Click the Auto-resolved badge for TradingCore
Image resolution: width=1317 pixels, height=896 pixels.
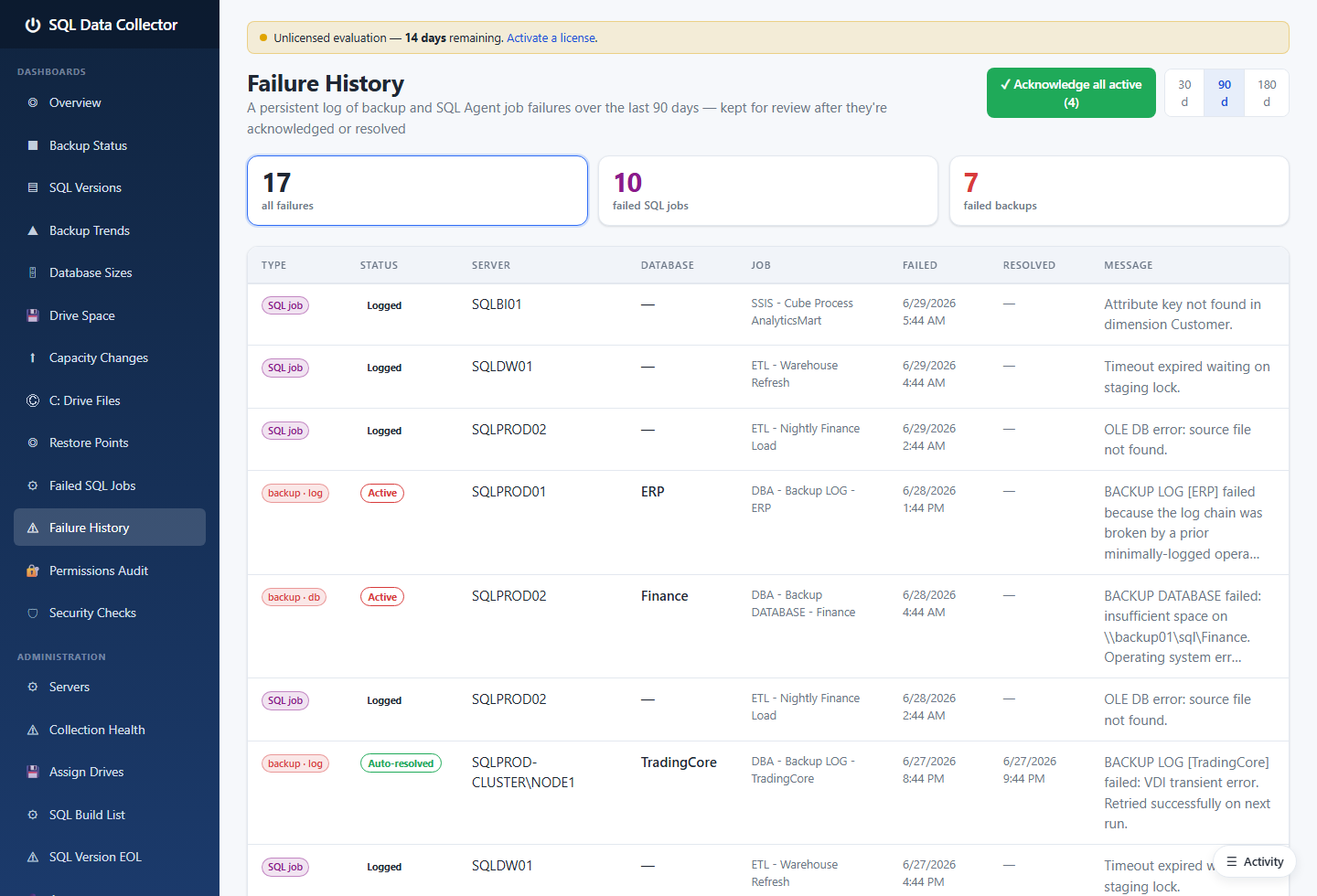(x=401, y=763)
